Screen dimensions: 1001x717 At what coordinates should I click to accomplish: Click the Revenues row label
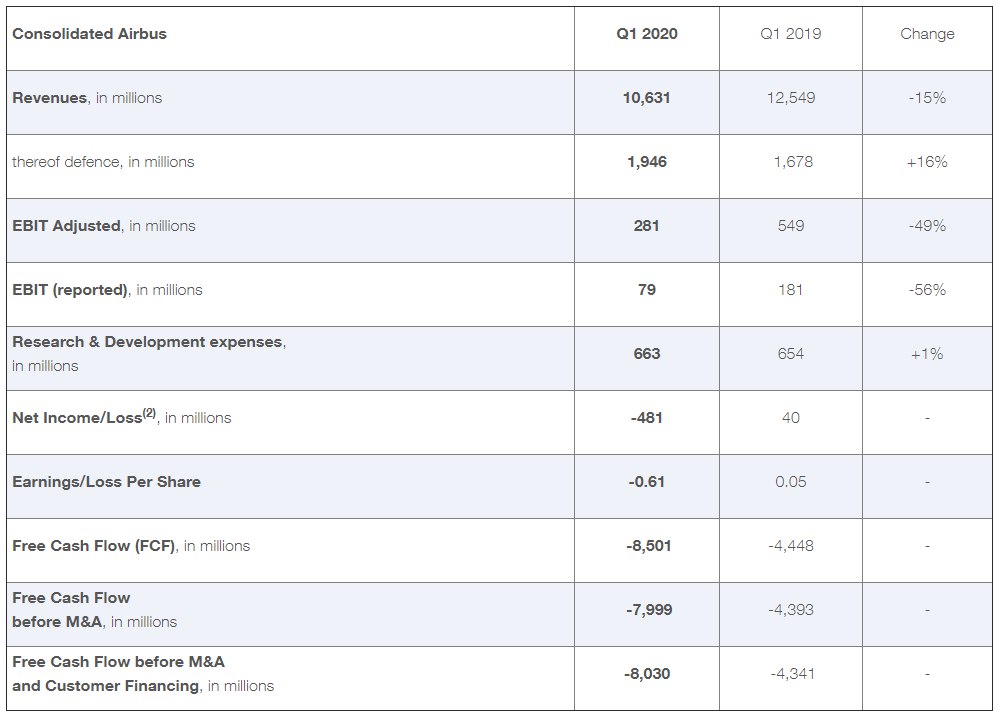pos(87,98)
